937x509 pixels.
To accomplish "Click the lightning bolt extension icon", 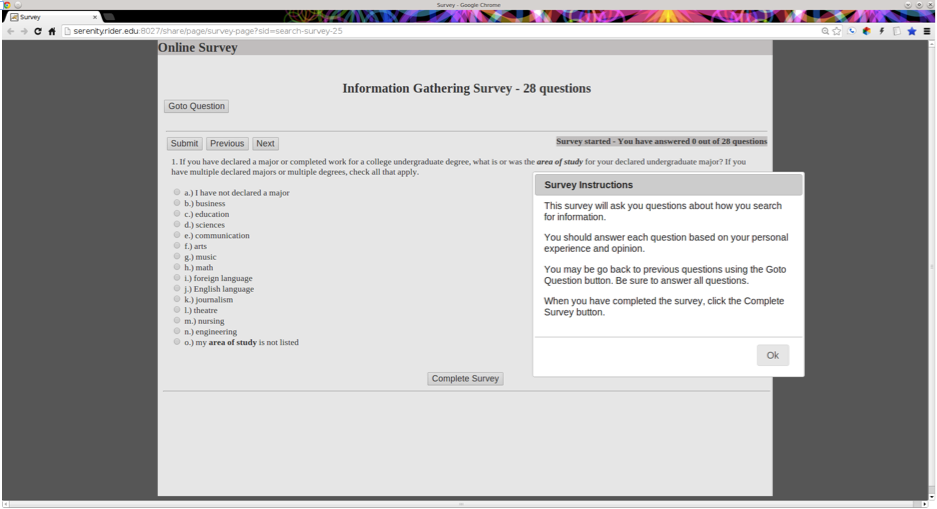I will (881, 31).
